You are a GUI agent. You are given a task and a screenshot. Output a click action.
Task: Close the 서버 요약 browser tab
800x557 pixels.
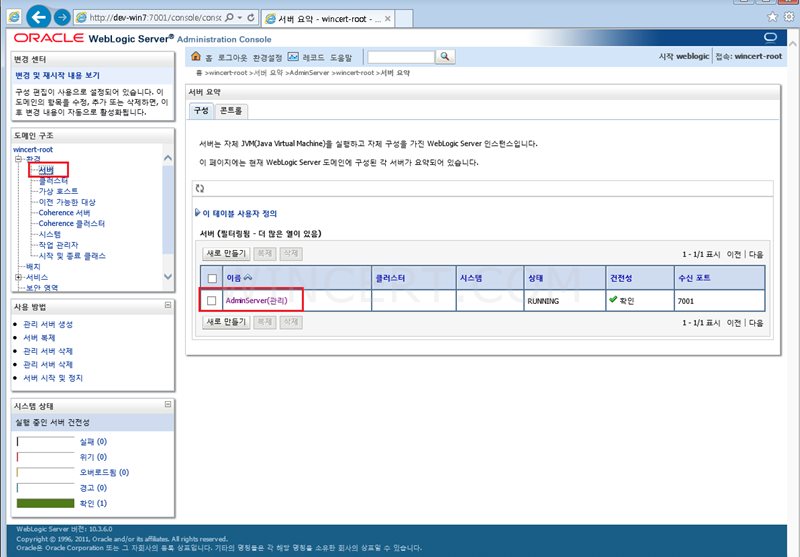point(388,18)
